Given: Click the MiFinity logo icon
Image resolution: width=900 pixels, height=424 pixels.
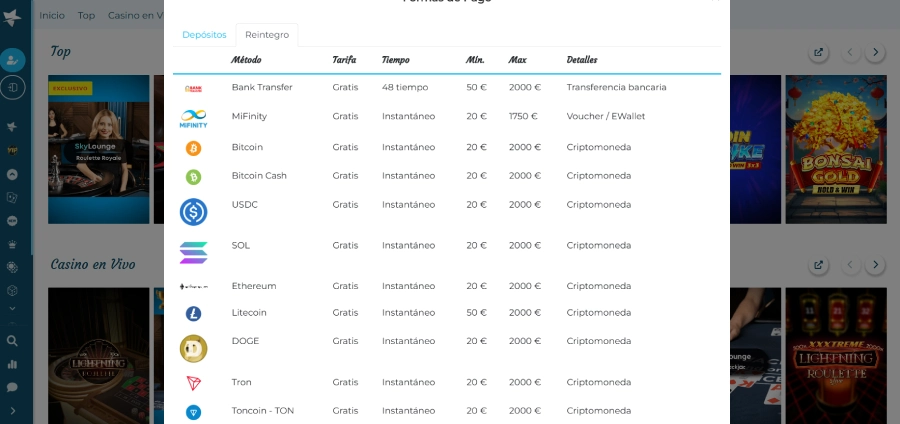Looking at the screenshot, I should pos(193,118).
